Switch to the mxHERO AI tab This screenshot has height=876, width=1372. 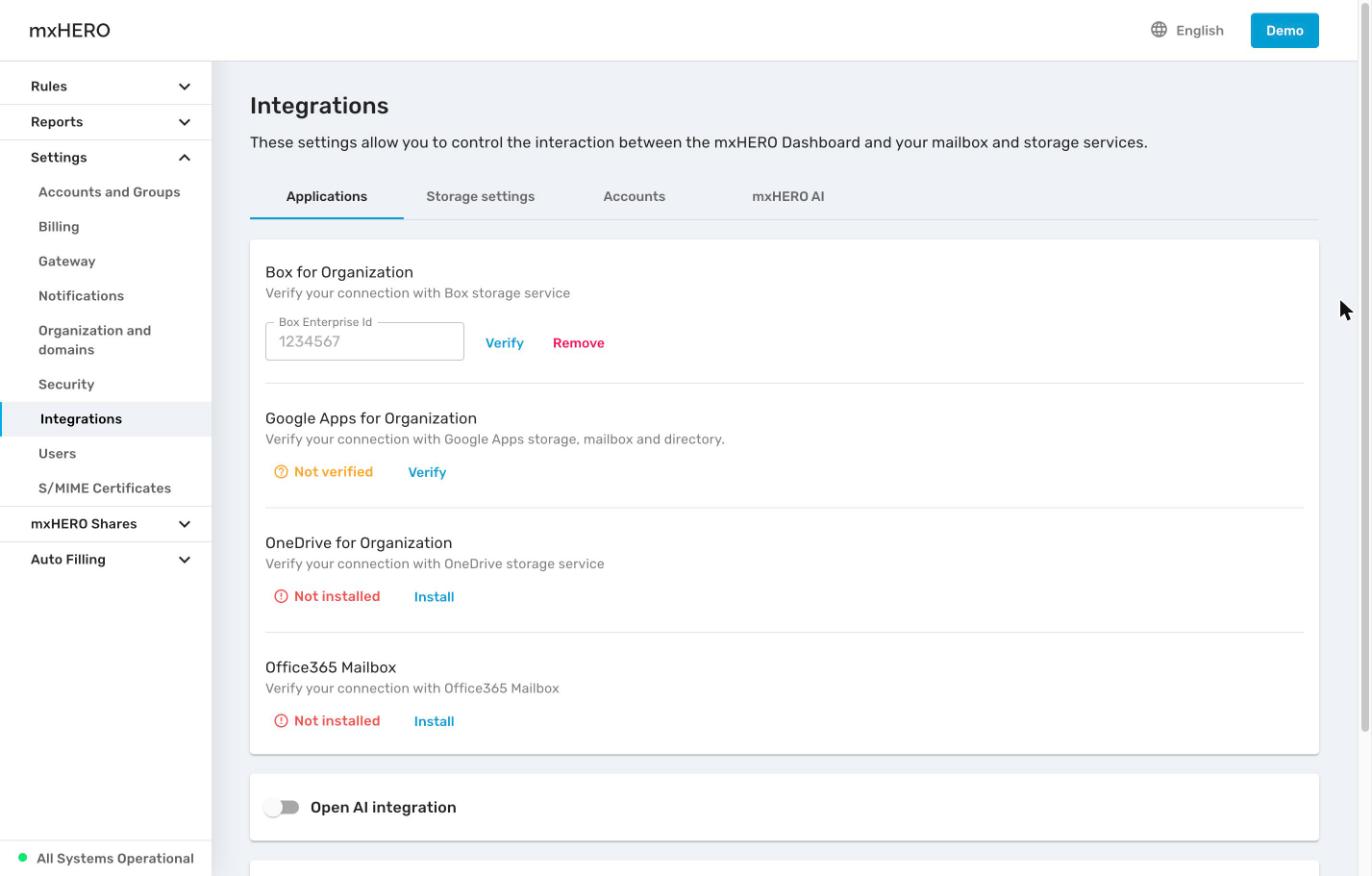(x=788, y=197)
